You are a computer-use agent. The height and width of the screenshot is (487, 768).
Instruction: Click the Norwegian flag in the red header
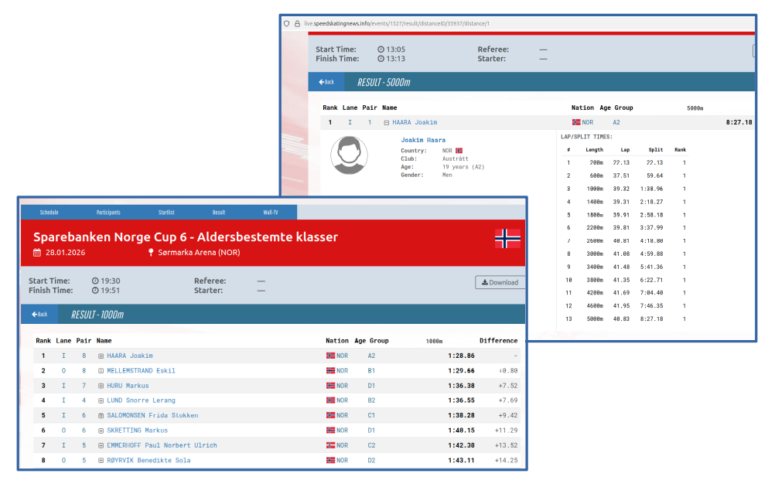(x=508, y=238)
